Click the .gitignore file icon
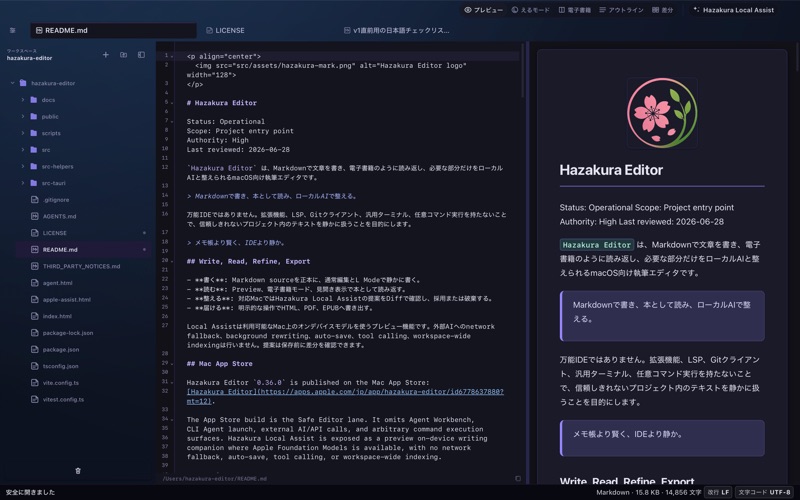Viewport: 800px width, 500px height. 35,199
